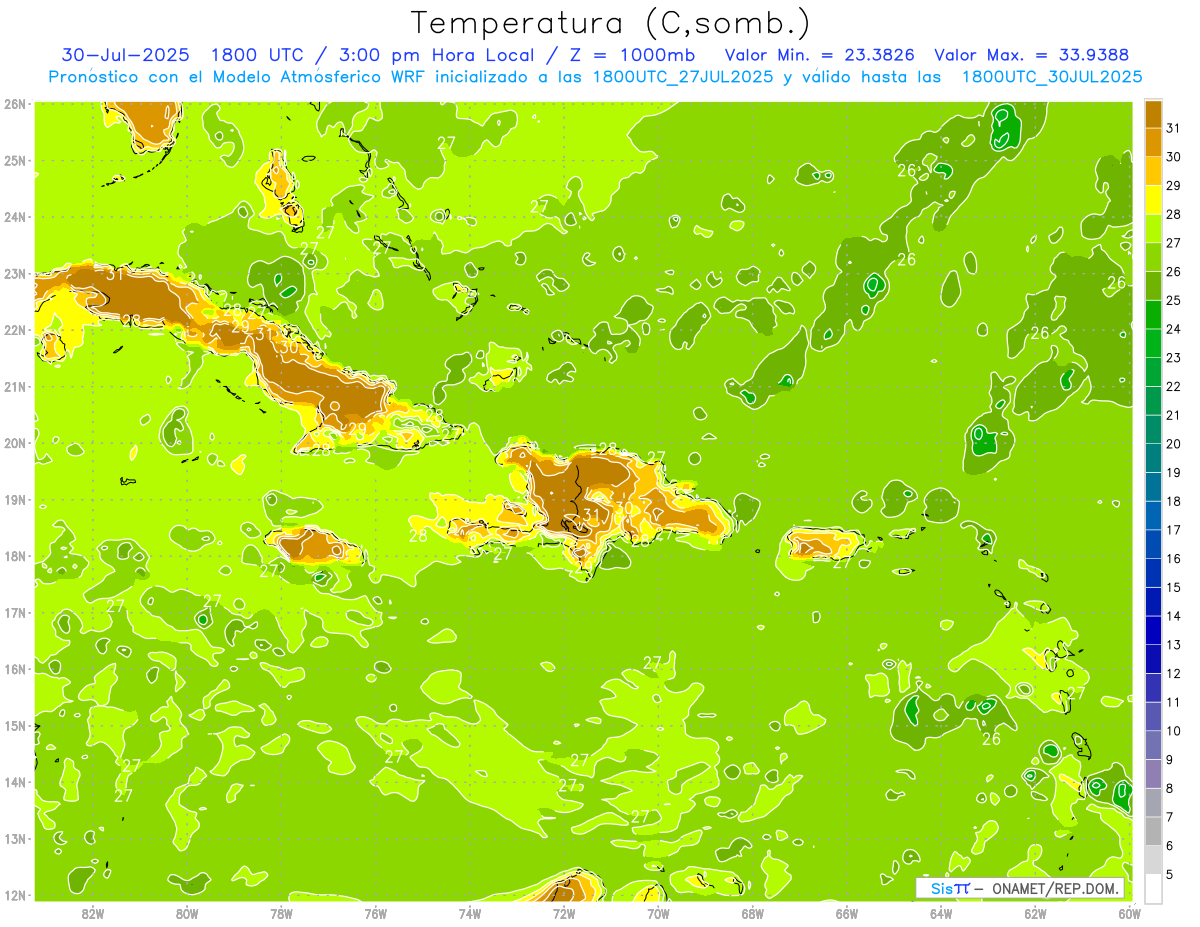Click the '23N' latitude axis label
This screenshot has height=927, width=1200.
point(14,273)
